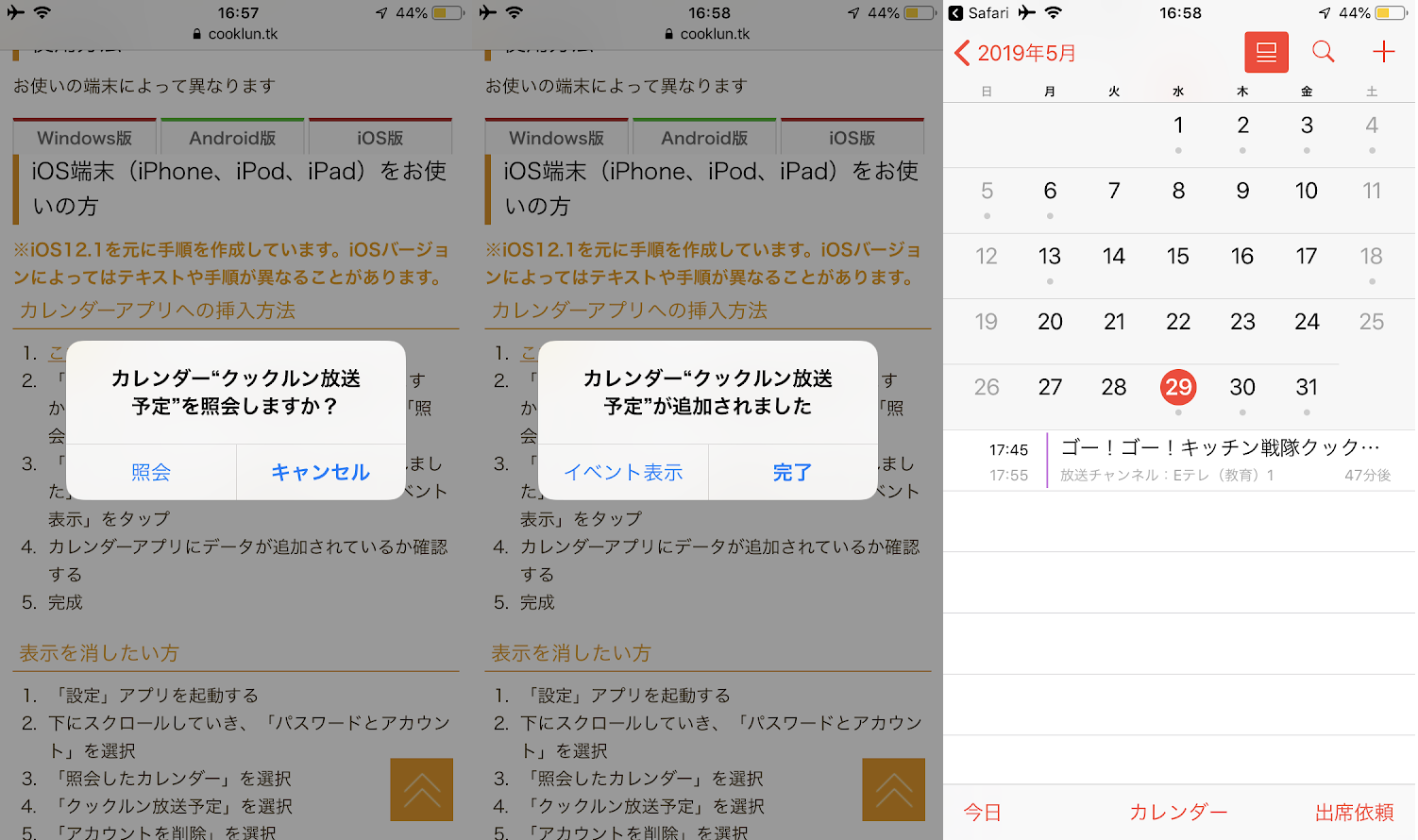Select May 10 in the calendar grid
1418x840 pixels.
tap(1307, 191)
